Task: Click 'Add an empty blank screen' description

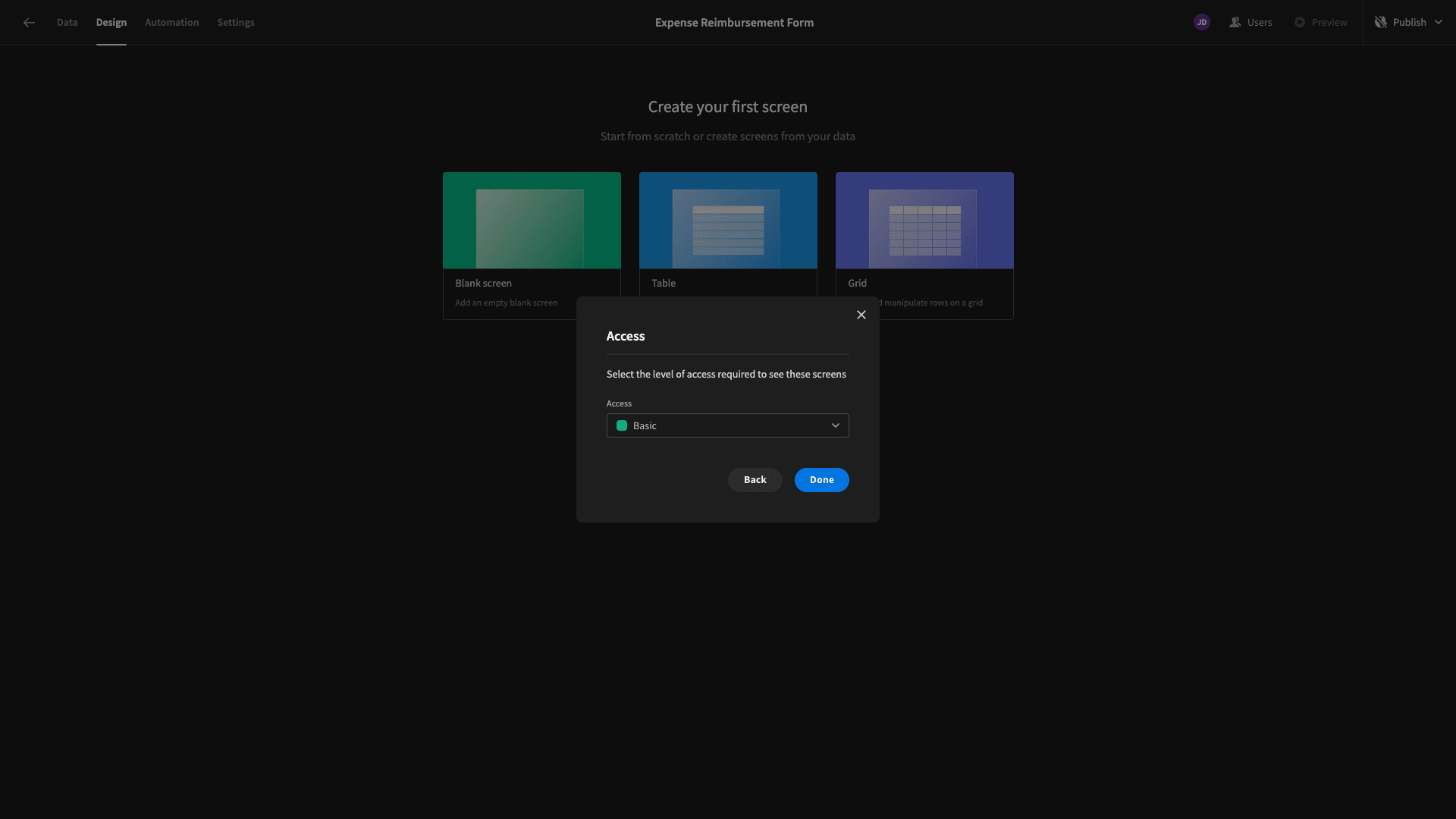Action: [x=506, y=303]
